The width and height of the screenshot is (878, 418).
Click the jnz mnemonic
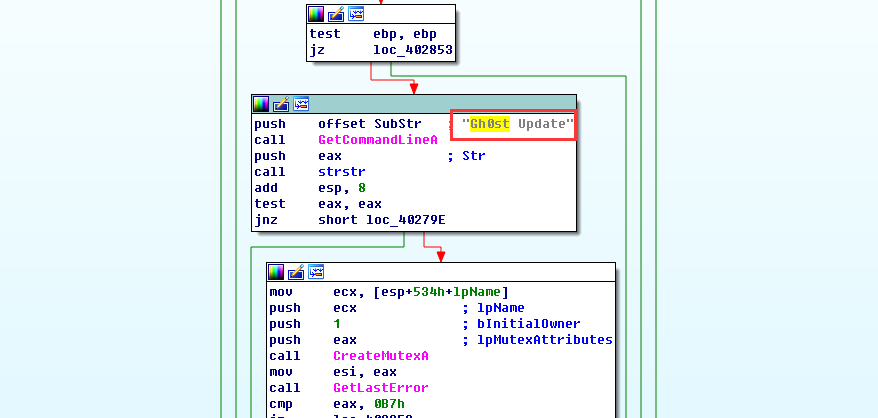pyautogui.click(x=266, y=220)
